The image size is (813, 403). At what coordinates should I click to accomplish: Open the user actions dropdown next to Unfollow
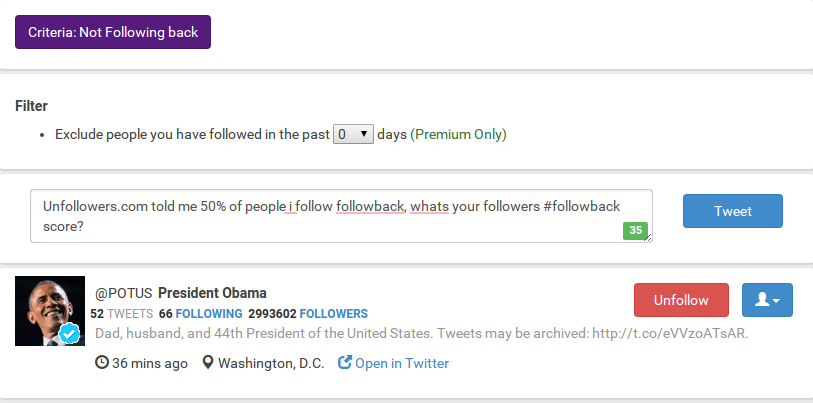(x=767, y=300)
